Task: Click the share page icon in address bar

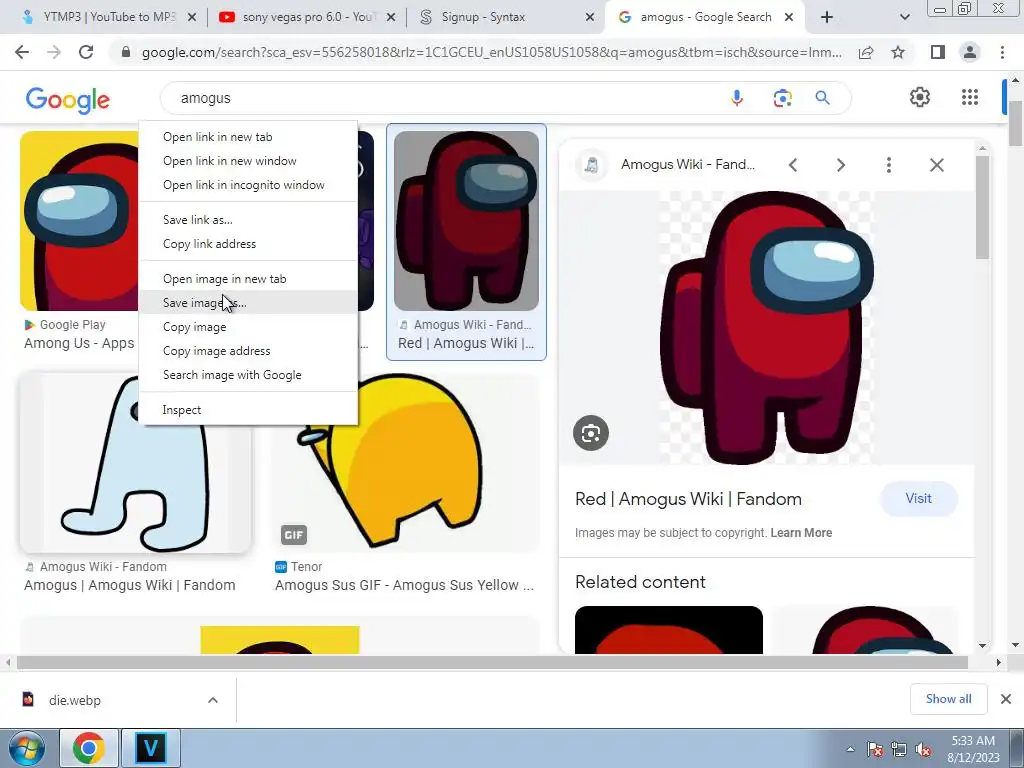Action: tap(866, 52)
